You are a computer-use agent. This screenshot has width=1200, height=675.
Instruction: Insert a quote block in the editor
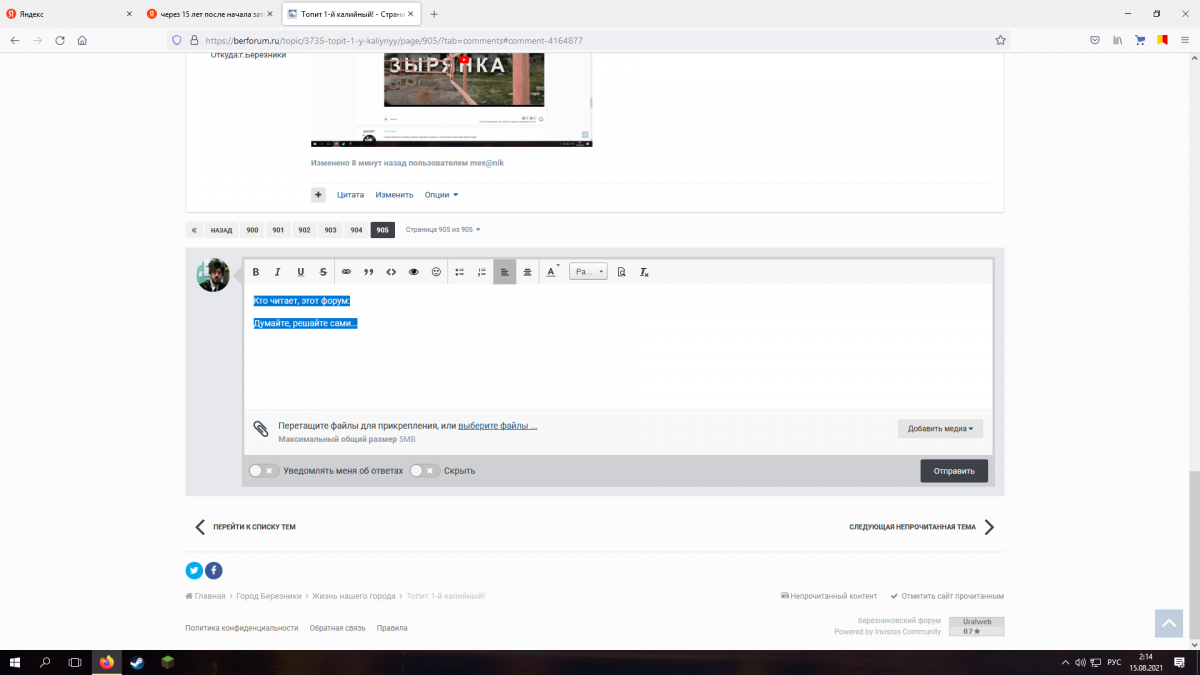coord(368,272)
